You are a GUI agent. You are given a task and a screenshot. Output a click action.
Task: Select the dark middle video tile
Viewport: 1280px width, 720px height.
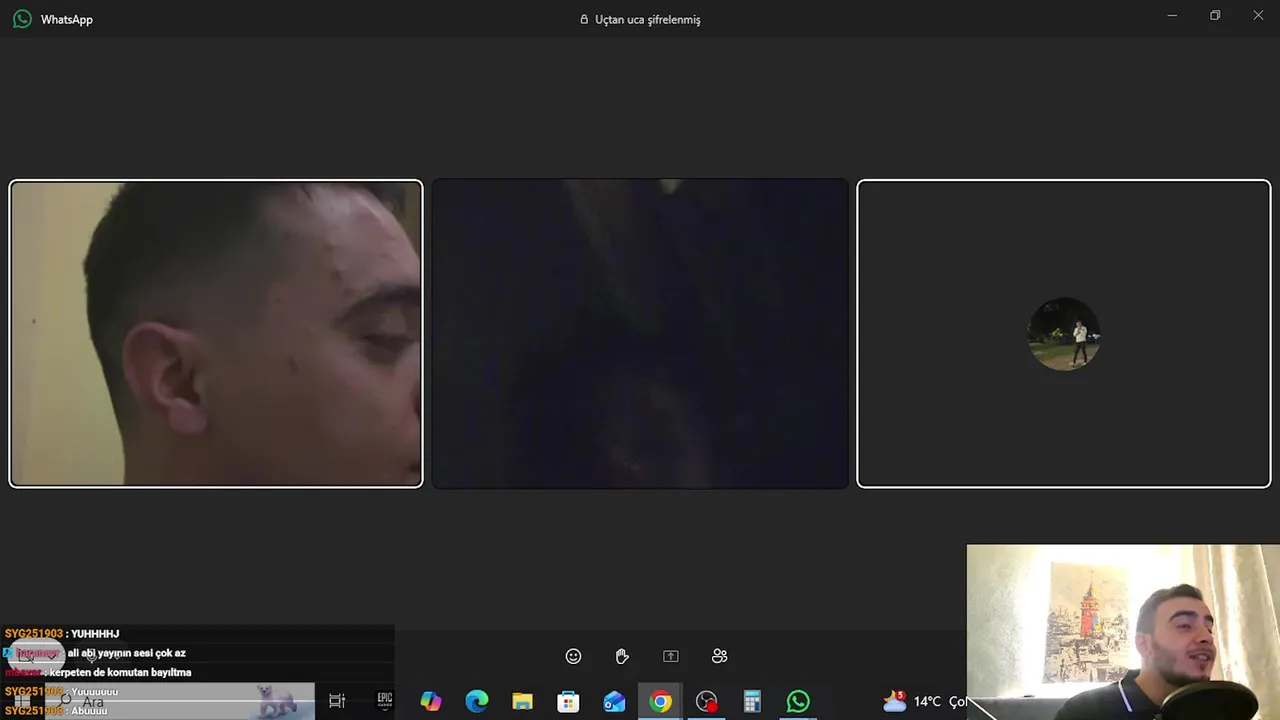640,333
